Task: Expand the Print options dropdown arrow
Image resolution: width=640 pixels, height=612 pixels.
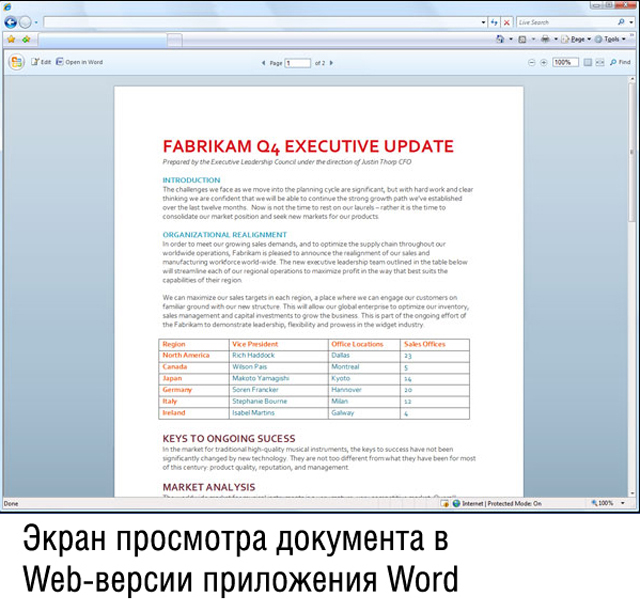Action: point(556,39)
